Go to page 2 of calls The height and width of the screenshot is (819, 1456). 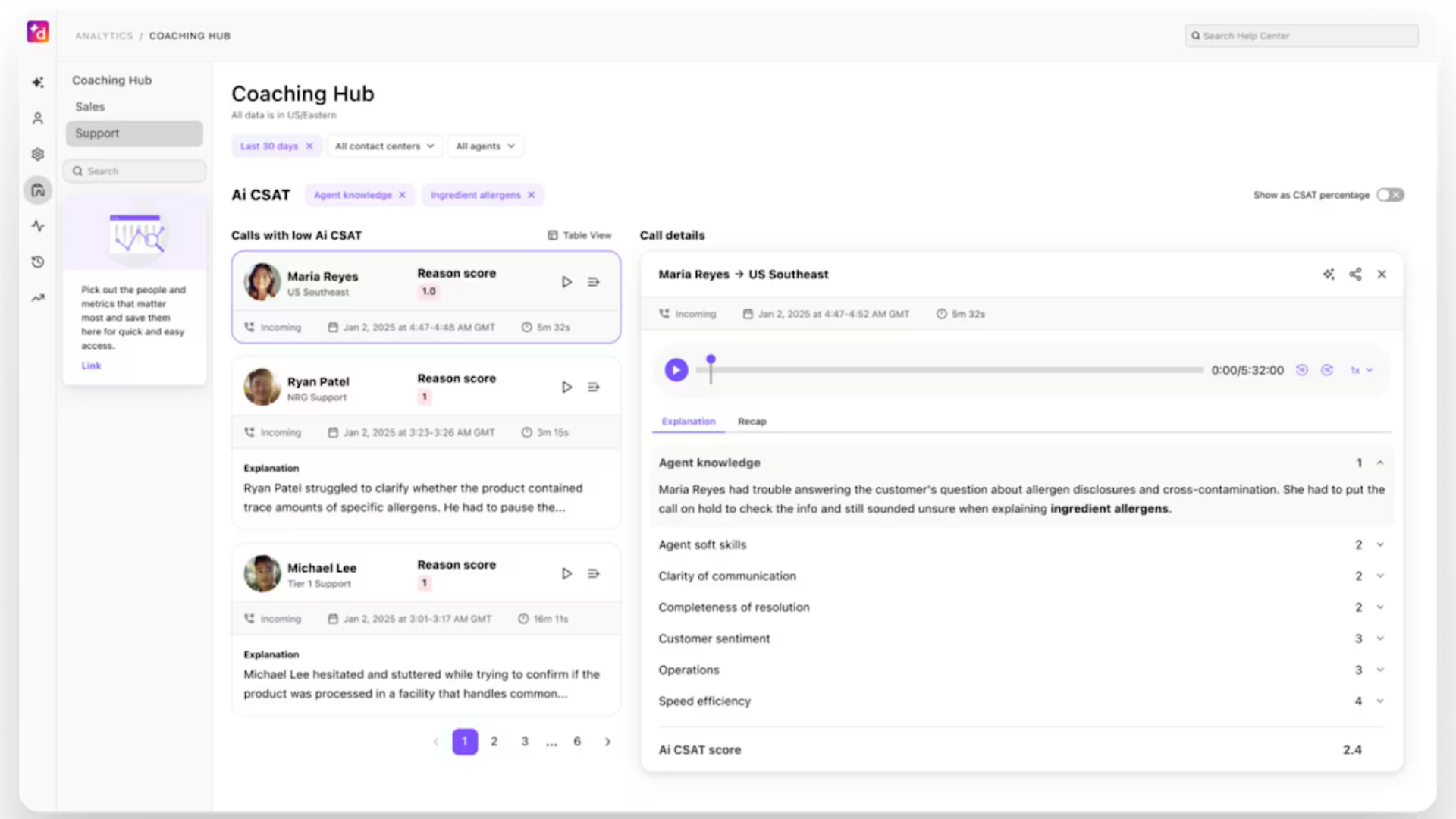click(494, 742)
